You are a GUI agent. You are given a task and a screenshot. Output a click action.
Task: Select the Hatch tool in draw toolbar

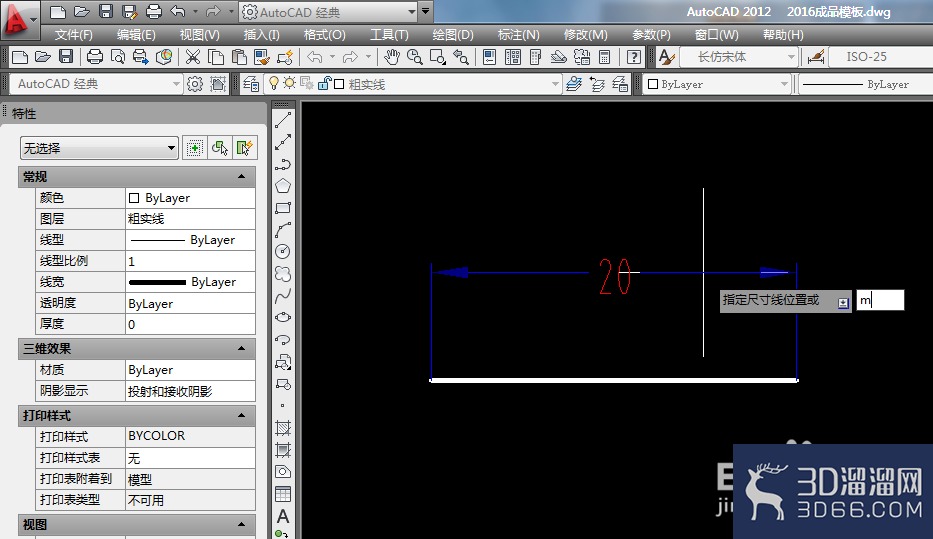pyautogui.click(x=283, y=428)
